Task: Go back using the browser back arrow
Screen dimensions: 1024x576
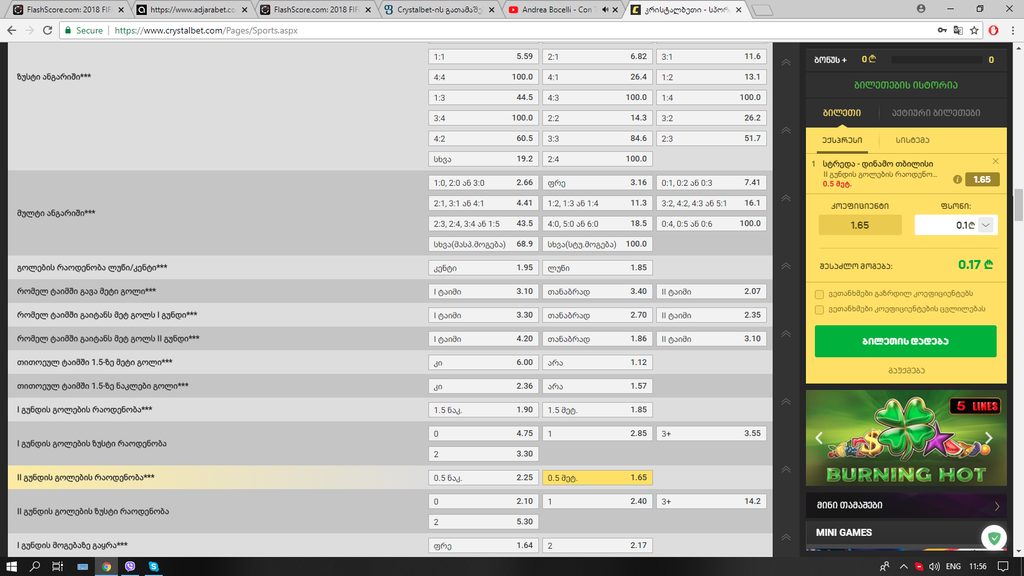Action: tap(12, 30)
